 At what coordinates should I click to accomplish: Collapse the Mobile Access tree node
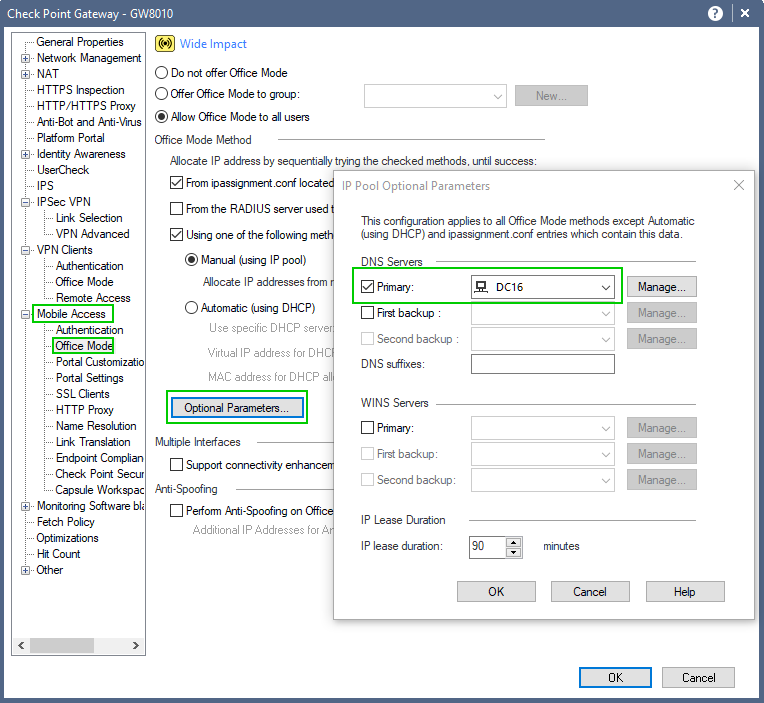pyautogui.click(x=25, y=314)
